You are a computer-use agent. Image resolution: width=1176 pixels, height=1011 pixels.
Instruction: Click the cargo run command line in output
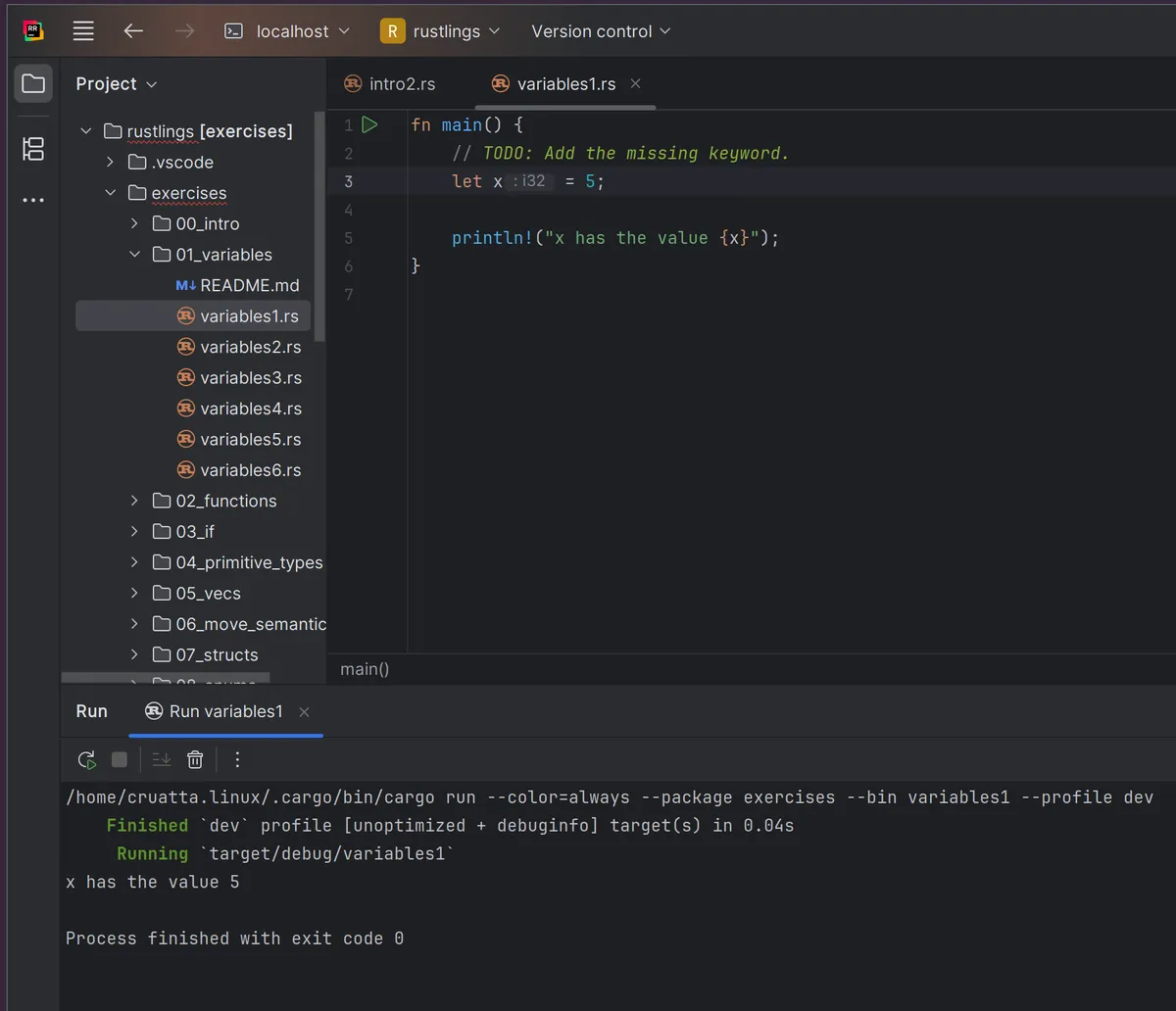610,797
